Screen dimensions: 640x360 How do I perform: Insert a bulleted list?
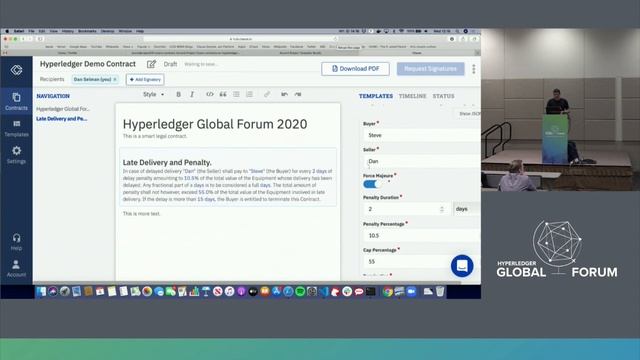[236, 94]
